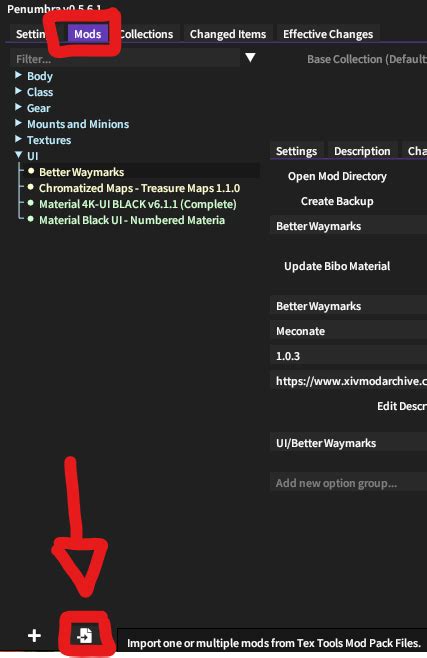Click the Meconate author field
The image size is (427, 658).
point(349,331)
